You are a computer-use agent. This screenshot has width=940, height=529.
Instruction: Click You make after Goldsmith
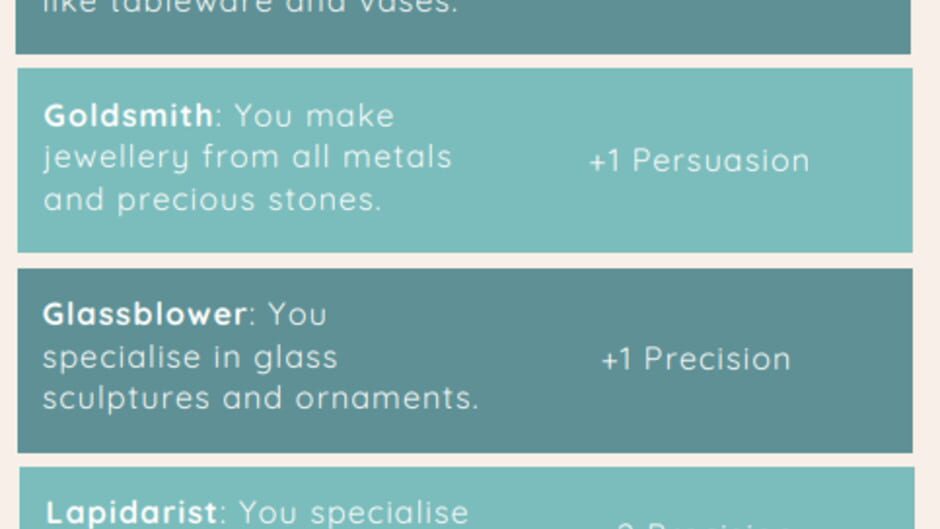314,115
